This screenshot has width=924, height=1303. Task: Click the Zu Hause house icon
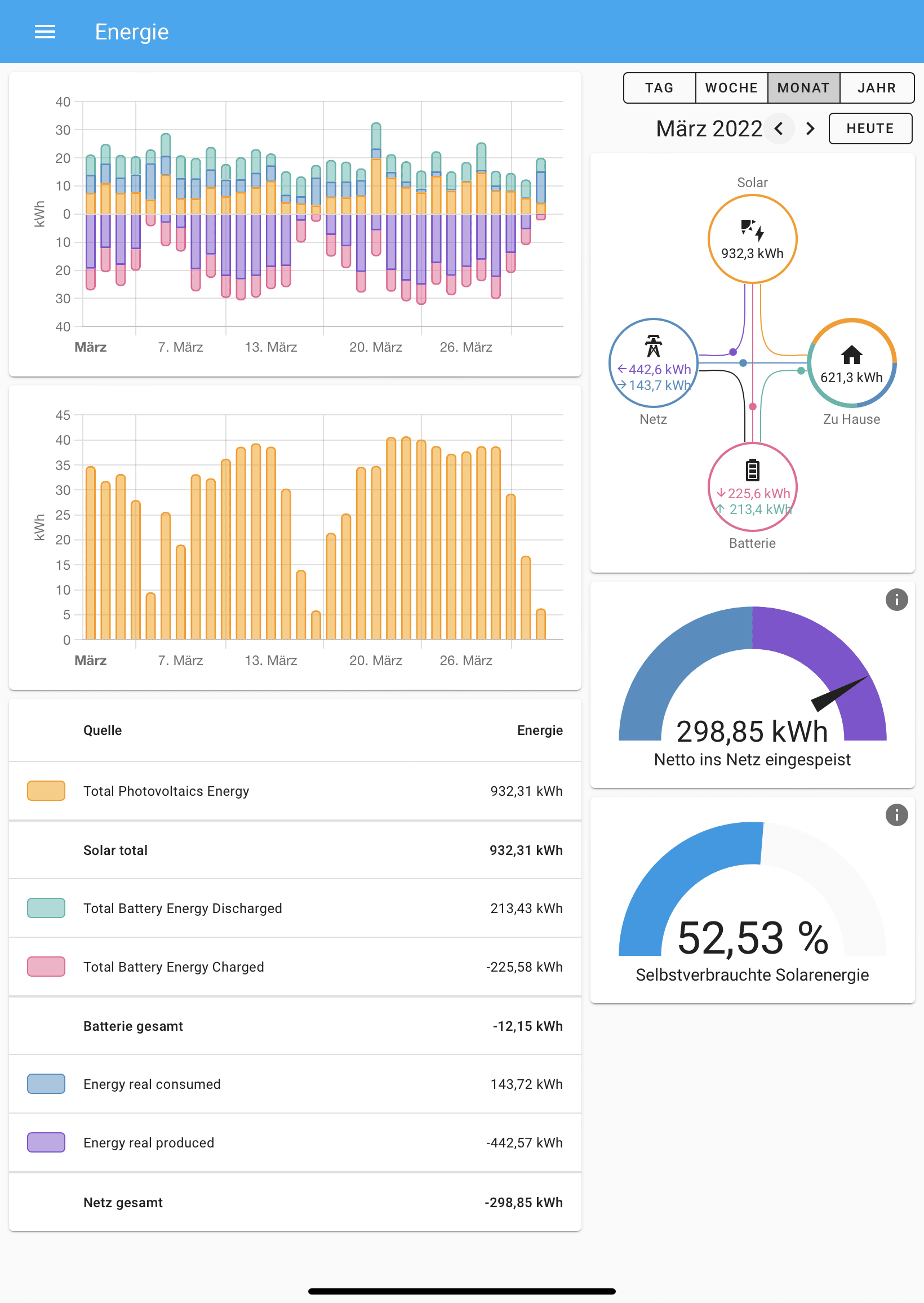[851, 356]
